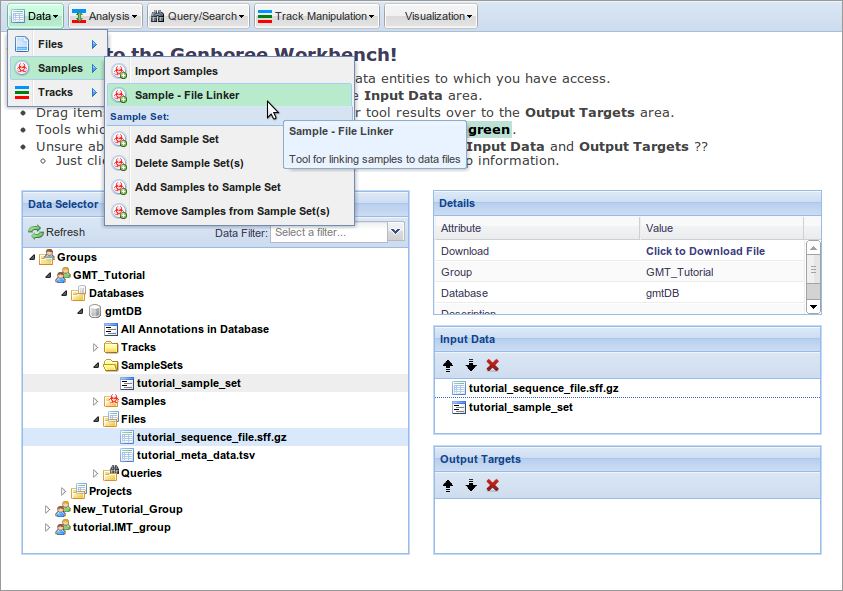The image size is (843, 591).
Task: Collapse the GMT_Tutorial group node
Action: 48,275
